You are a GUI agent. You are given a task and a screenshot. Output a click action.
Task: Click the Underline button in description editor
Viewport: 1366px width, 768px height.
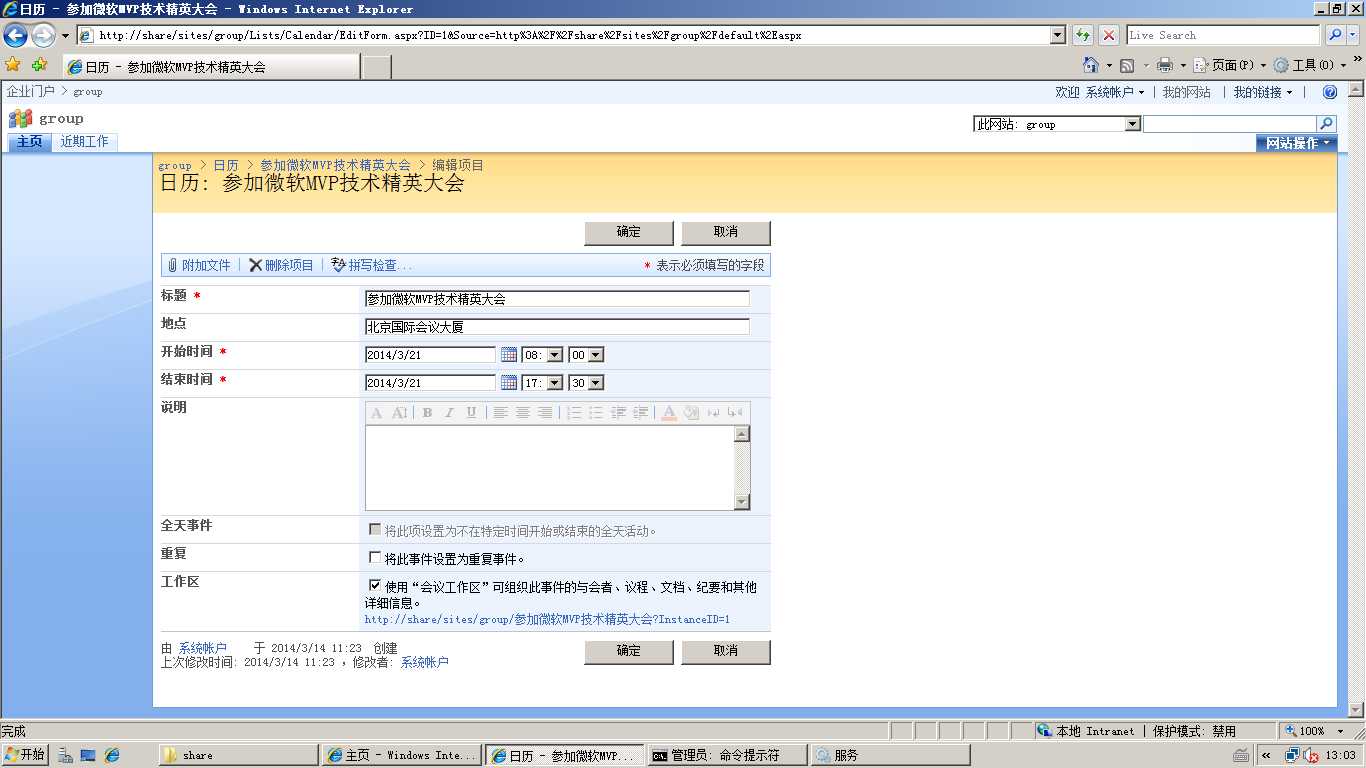pos(471,413)
